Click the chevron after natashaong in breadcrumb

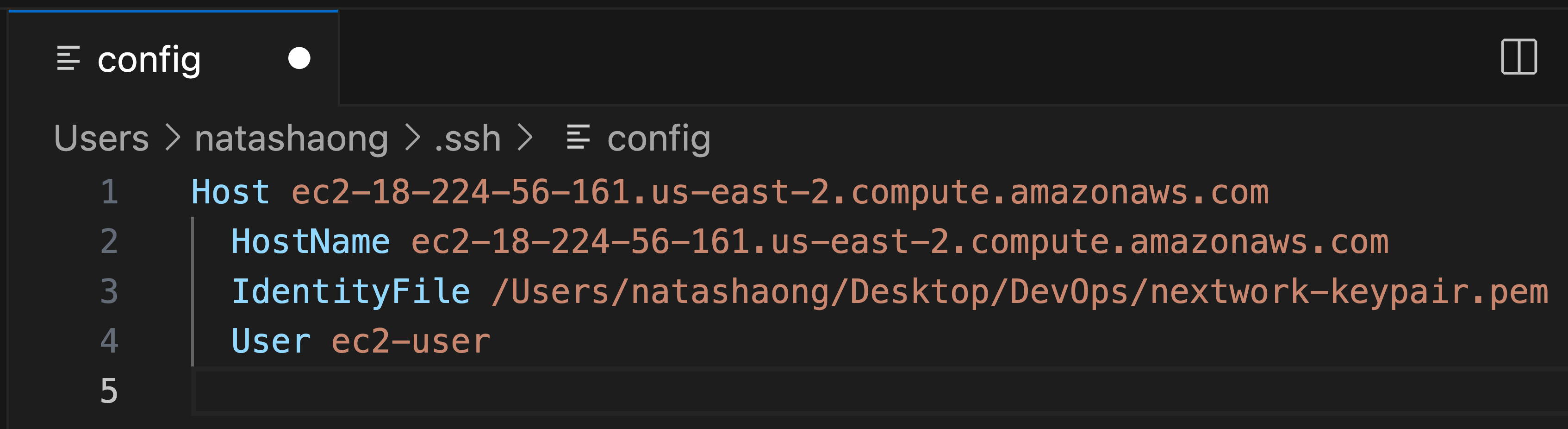pos(413,138)
